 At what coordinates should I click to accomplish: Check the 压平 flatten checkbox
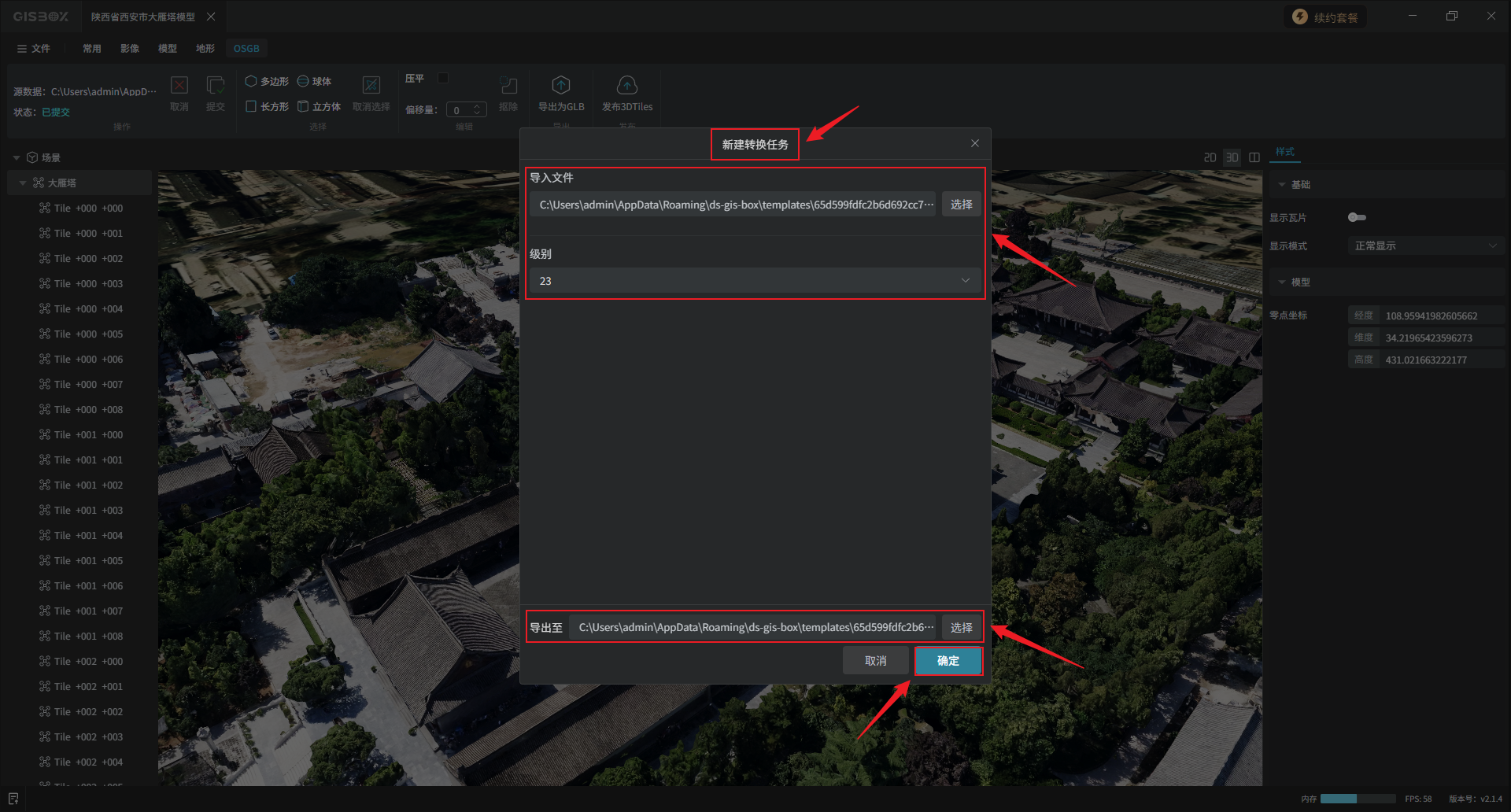pyautogui.click(x=443, y=78)
